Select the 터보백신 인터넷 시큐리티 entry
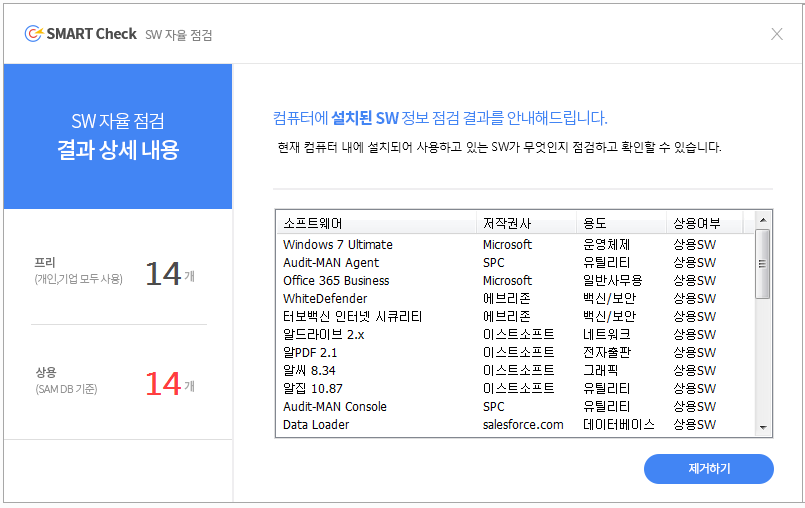The image size is (805, 508). point(352,317)
